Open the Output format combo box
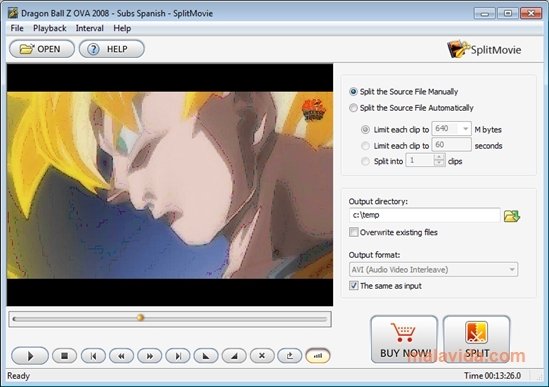This screenshot has height=387, width=549. click(x=433, y=270)
